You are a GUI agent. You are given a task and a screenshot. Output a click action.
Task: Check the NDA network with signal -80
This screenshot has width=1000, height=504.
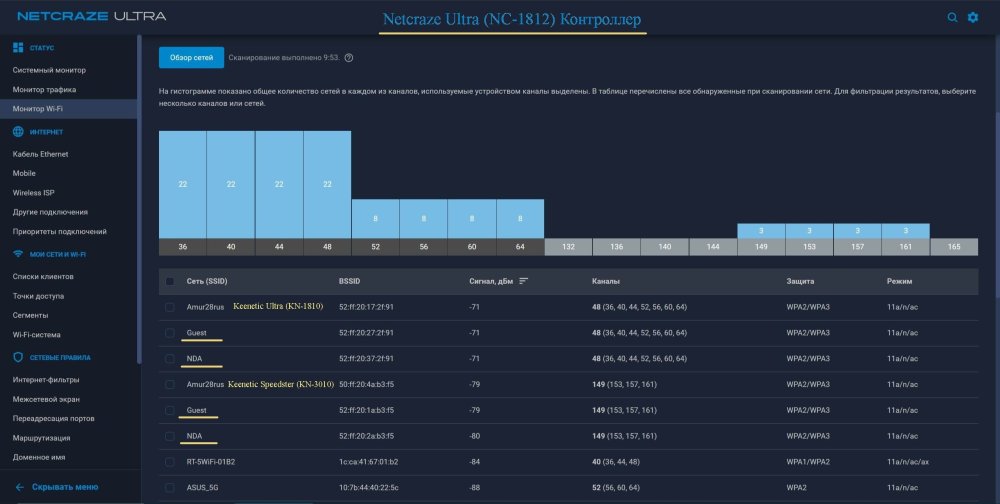pos(170,436)
